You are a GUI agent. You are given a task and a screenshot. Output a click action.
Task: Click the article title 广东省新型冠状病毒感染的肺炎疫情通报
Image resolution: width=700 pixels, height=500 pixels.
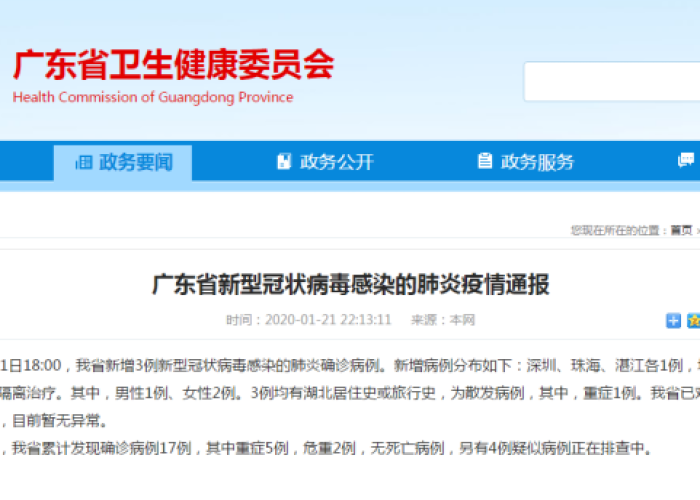click(x=350, y=285)
